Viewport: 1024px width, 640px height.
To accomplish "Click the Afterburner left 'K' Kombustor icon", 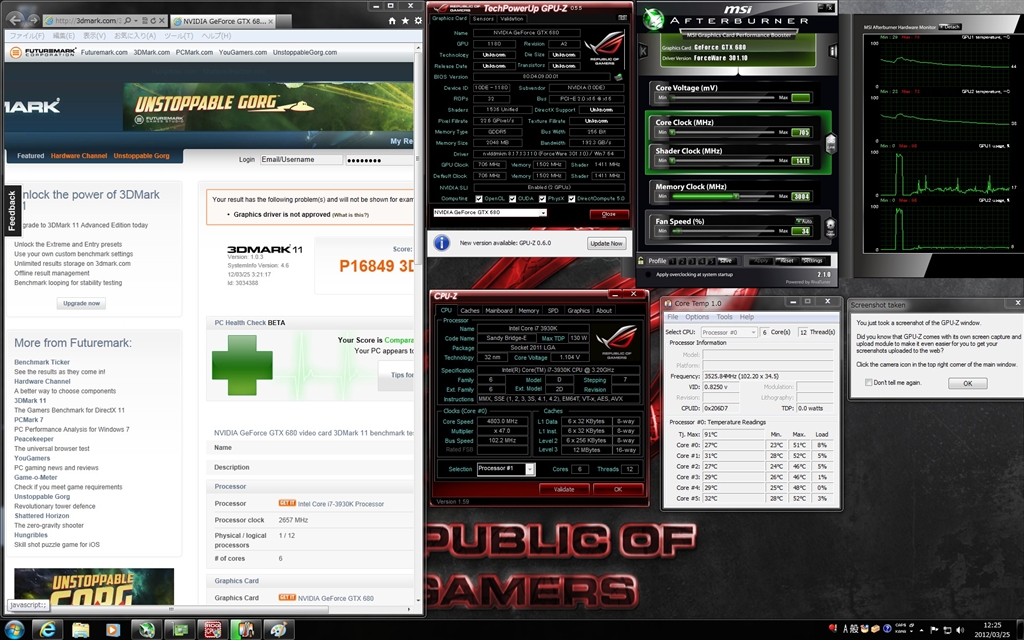I will [643, 51].
